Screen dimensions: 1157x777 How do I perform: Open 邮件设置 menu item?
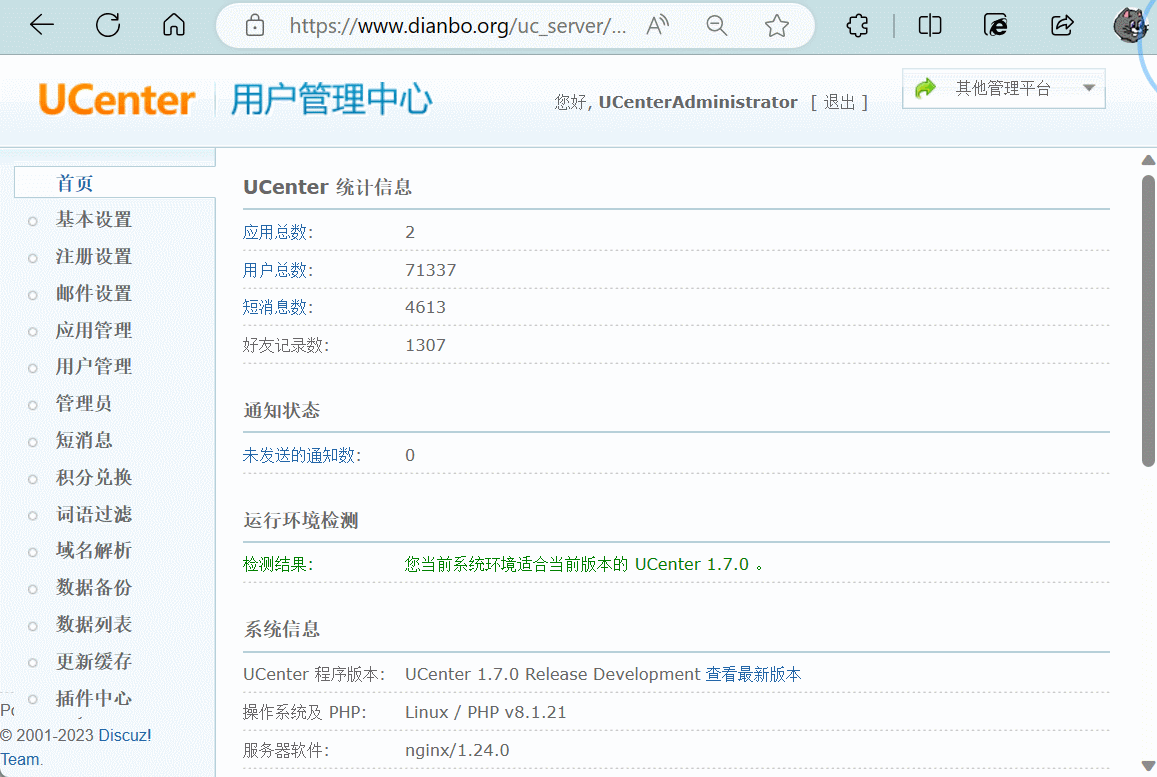tap(94, 293)
